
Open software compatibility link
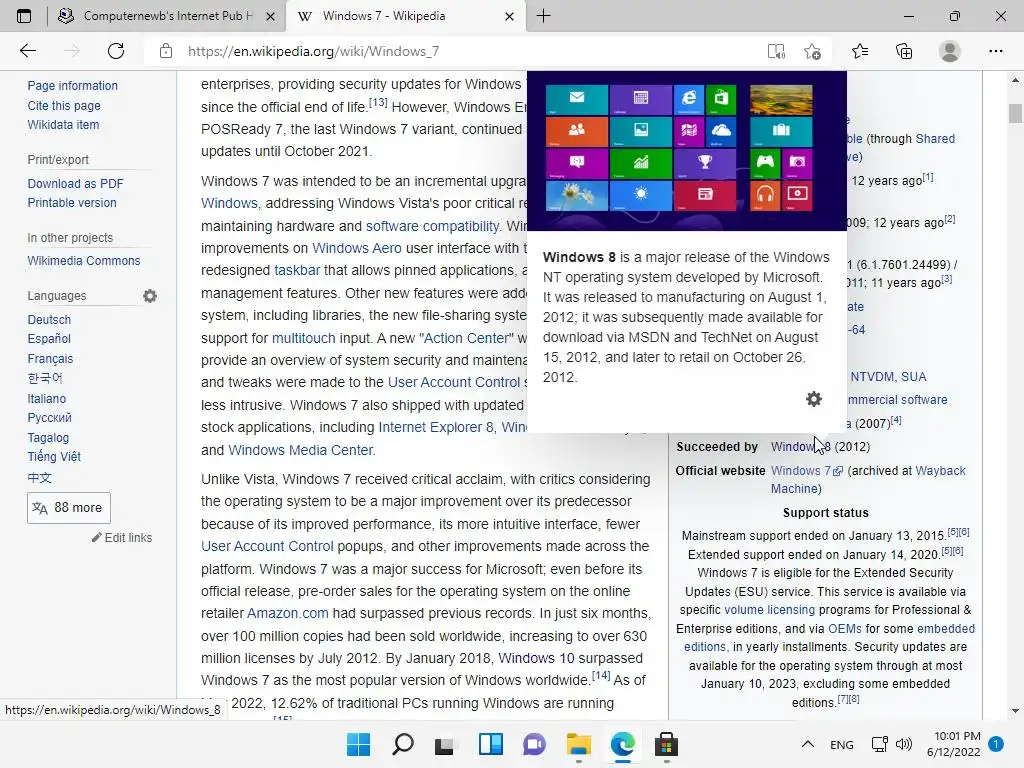click(432, 226)
